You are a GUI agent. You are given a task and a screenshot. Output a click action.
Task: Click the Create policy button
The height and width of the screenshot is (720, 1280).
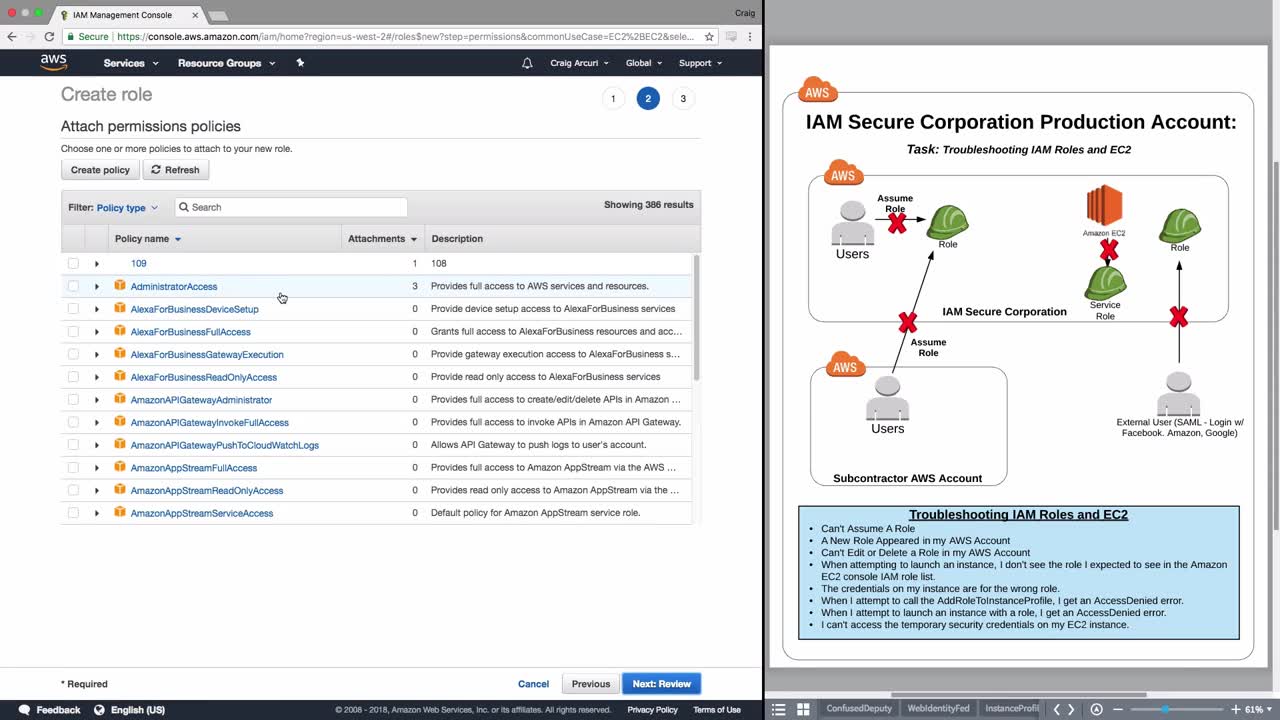100,170
